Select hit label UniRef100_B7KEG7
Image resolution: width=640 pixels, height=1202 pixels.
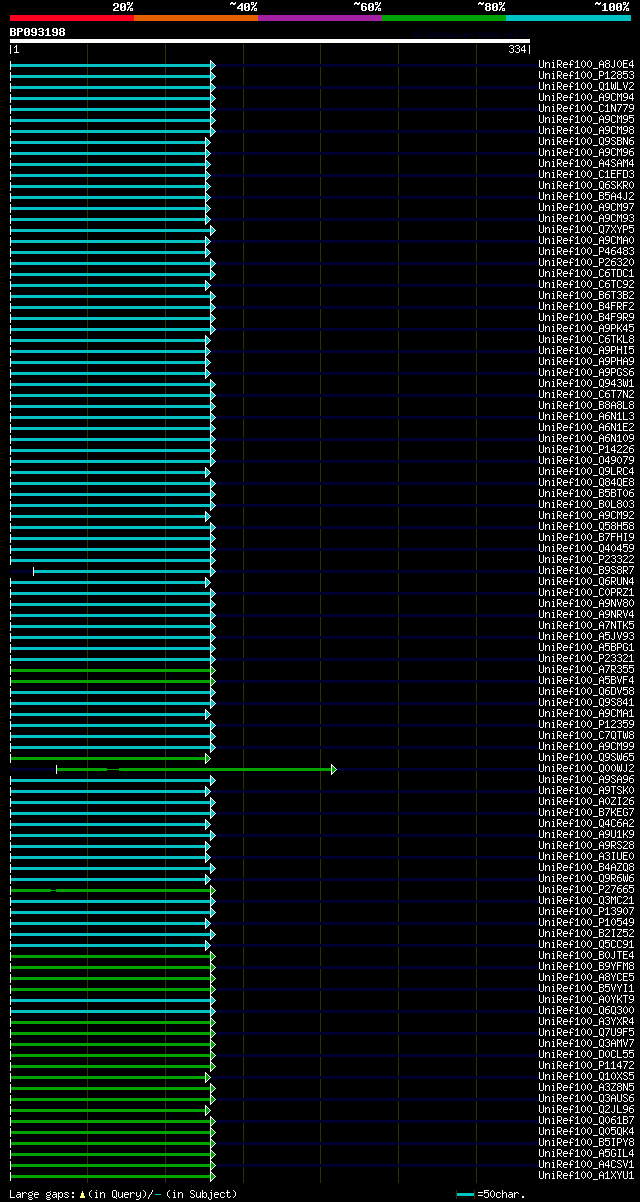[586, 812]
